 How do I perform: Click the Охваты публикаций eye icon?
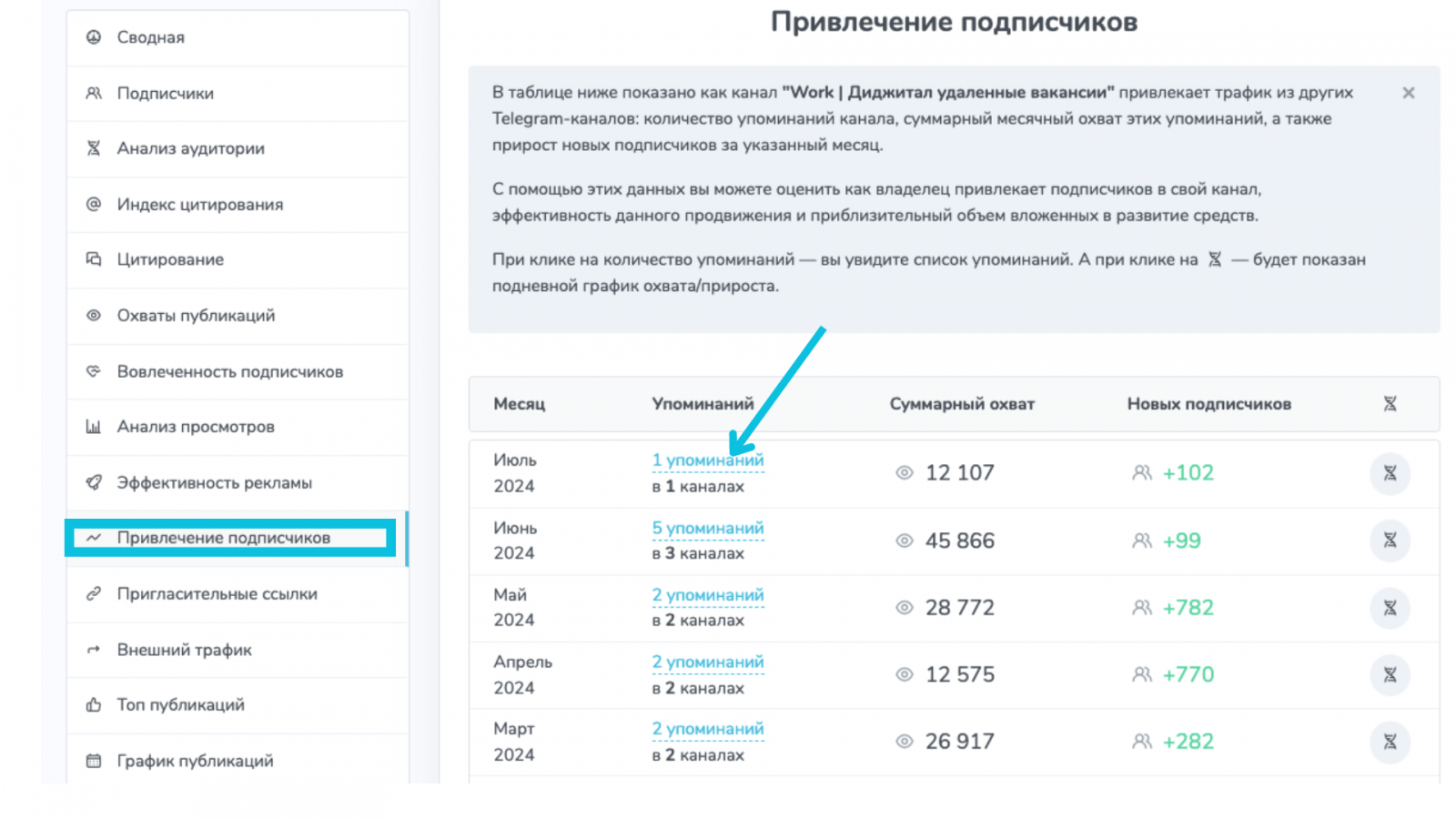[x=94, y=316]
